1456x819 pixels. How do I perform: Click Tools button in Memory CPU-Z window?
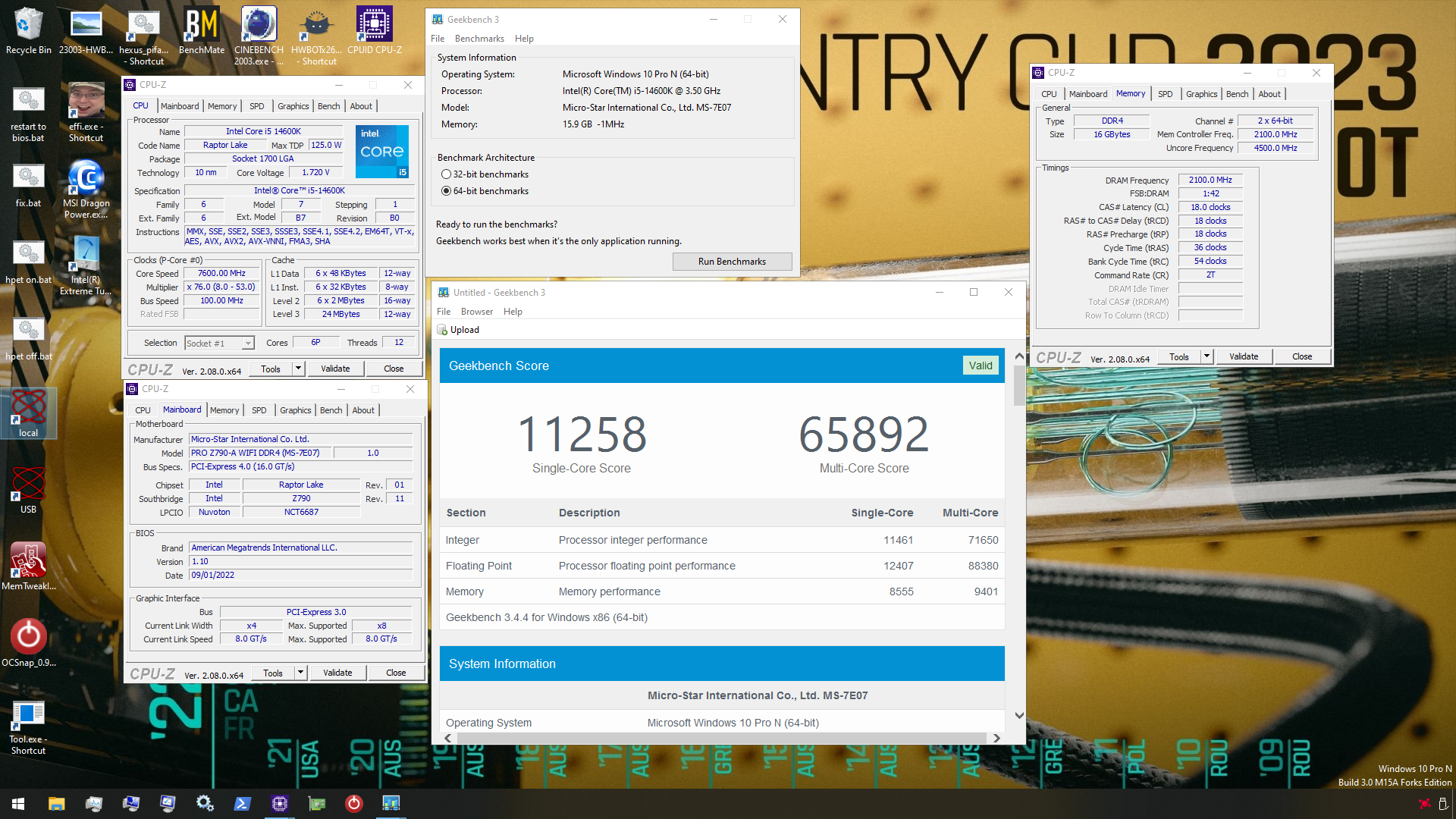1179,356
